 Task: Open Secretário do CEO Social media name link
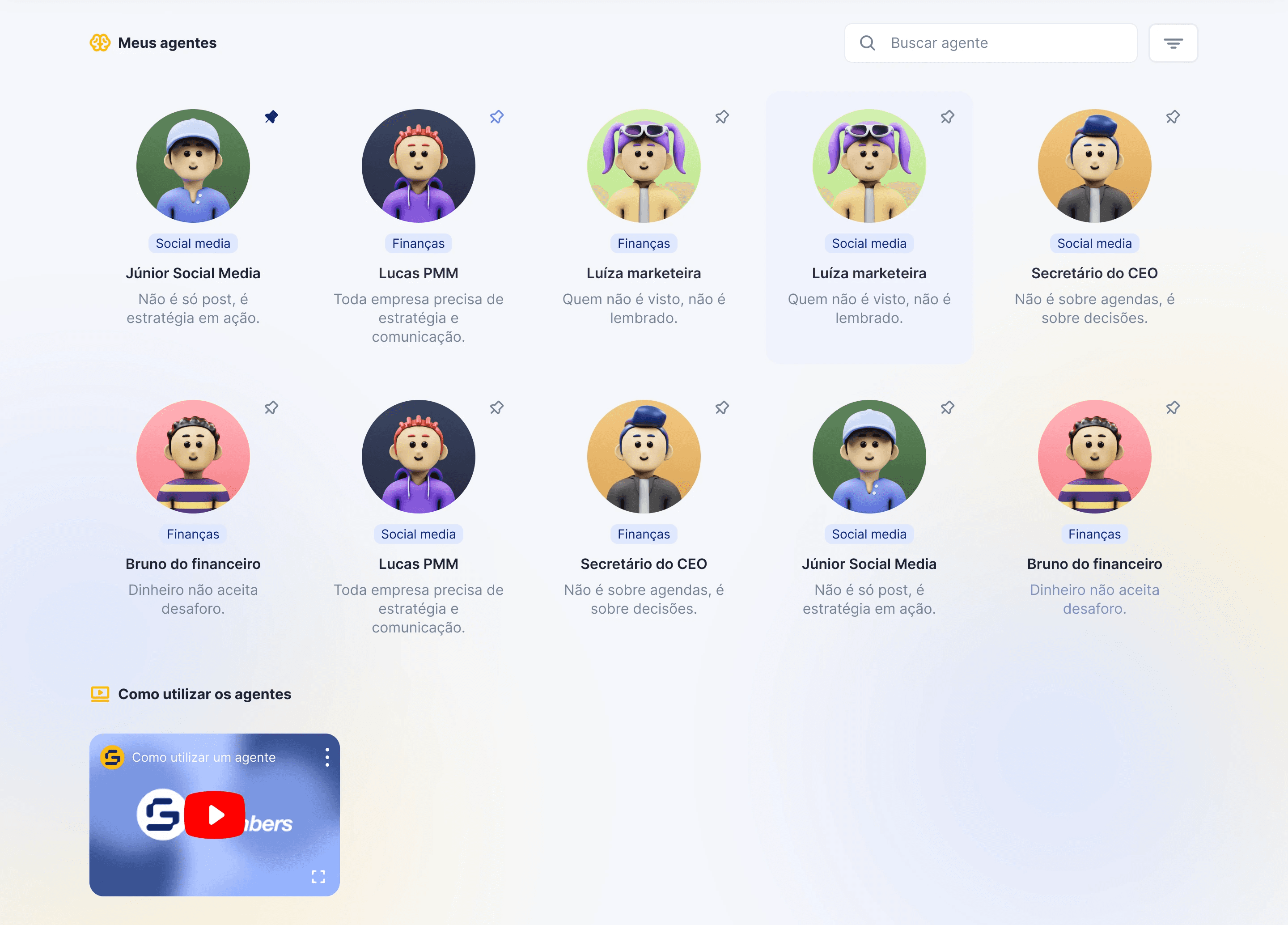[1094, 273]
